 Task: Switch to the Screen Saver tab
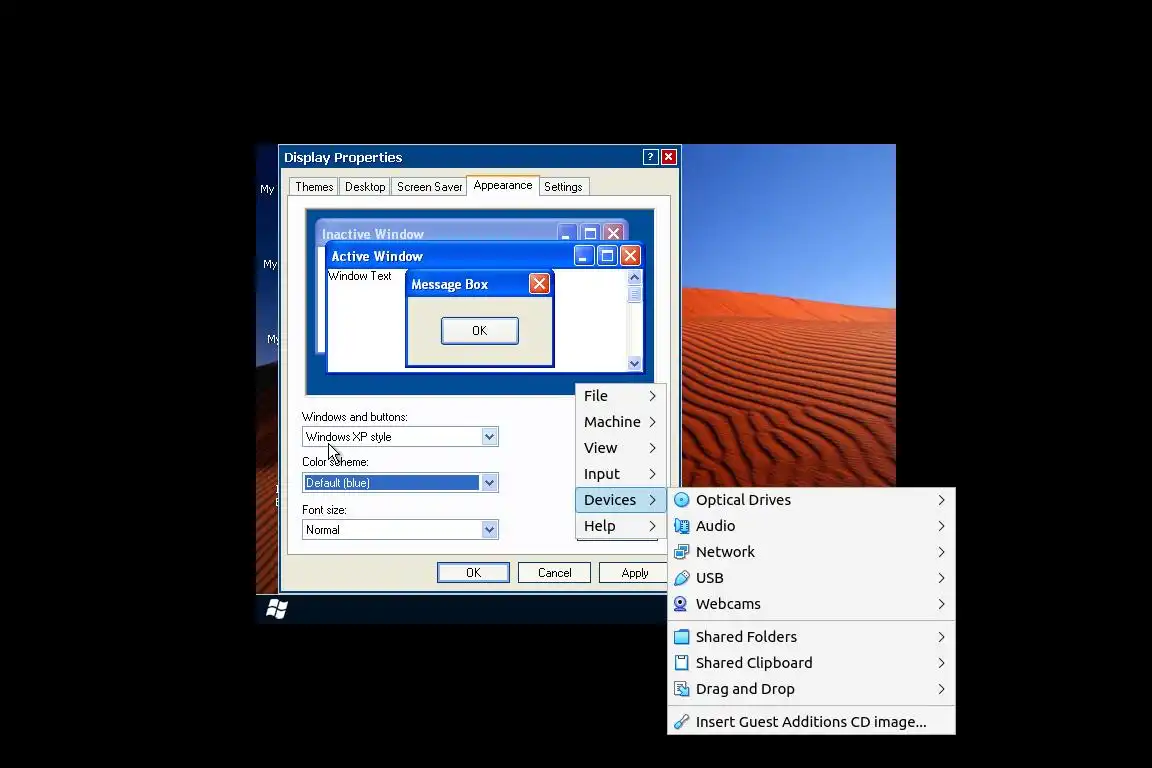(x=429, y=187)
